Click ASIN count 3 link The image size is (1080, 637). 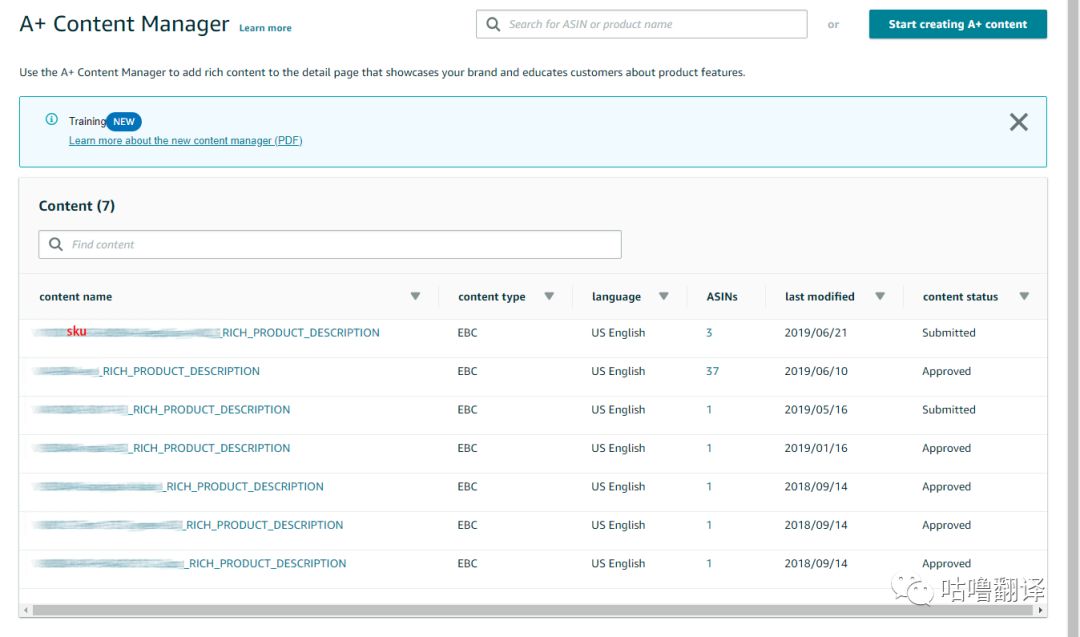pyautogui.click(x=709, y=333)
